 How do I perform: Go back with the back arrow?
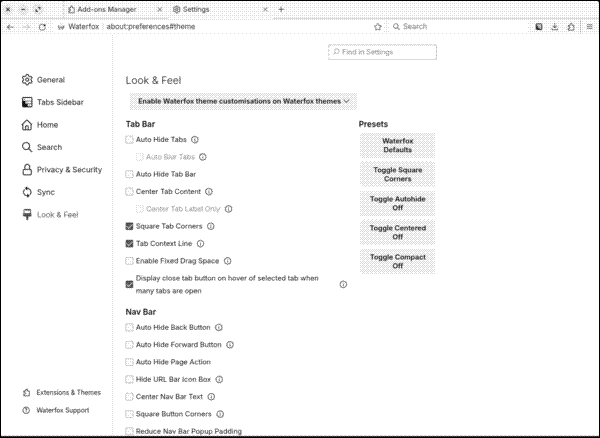pyautogui.click(x=10, y=27)
